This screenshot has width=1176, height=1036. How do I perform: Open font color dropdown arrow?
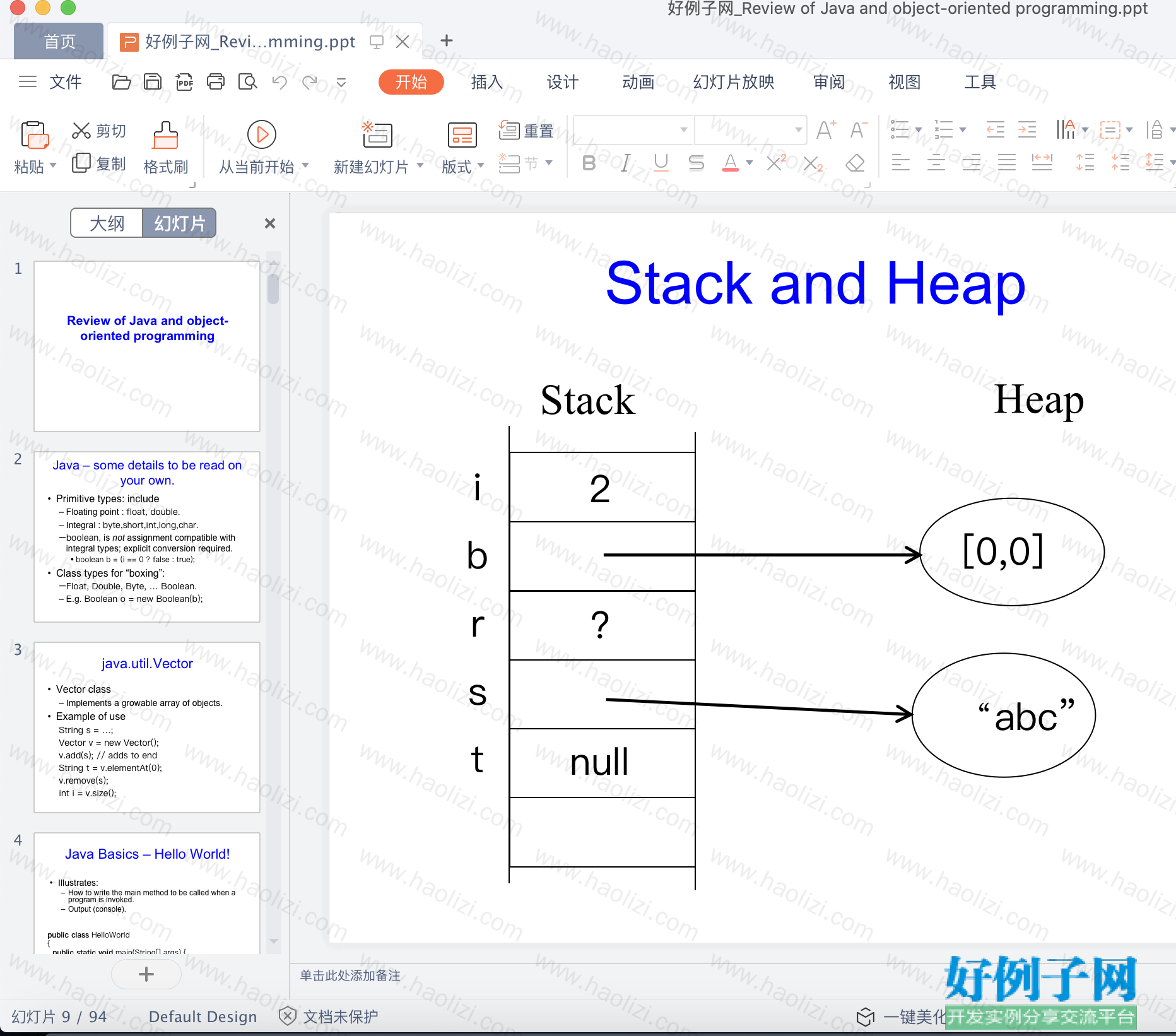[750, 163]
